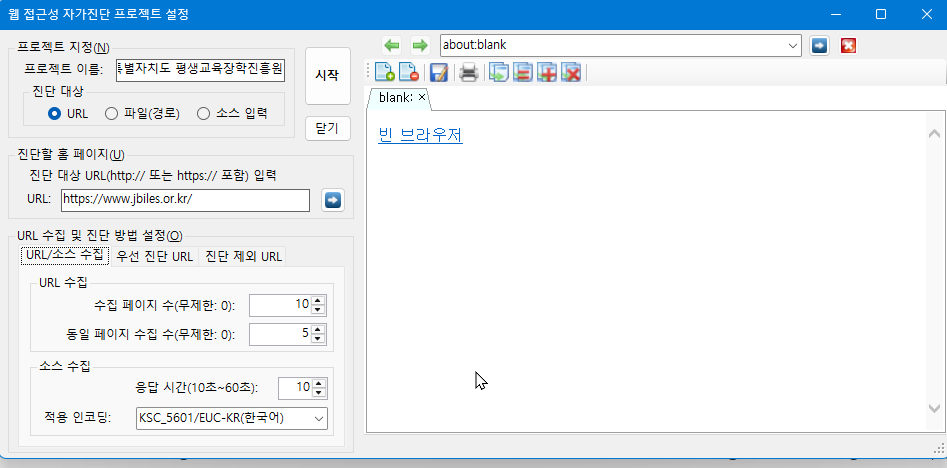The image size is (947, 468).
Task: Click the edit notepad pencil icon
Action: tap(438, 72)
